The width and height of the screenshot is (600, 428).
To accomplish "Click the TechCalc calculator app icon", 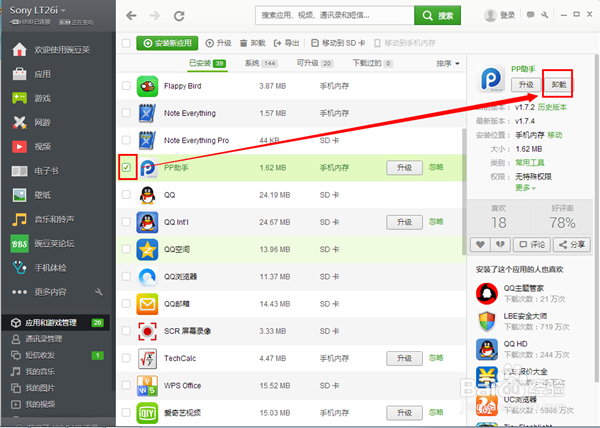I will click(147, 358).
